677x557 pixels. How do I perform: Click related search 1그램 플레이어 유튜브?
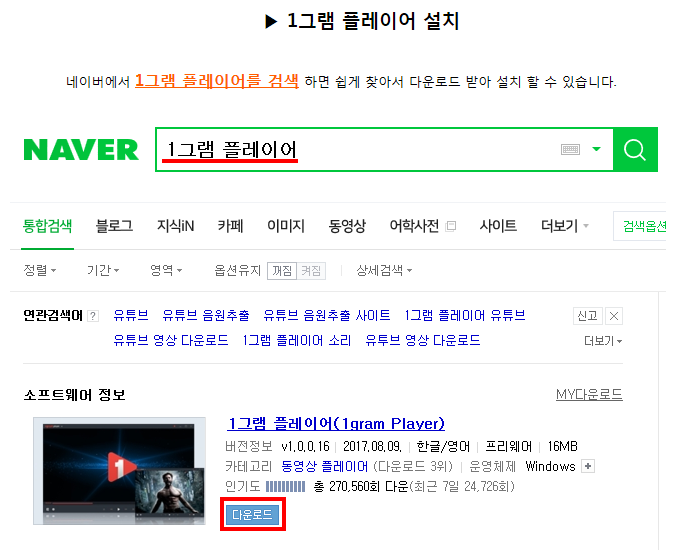pyautogui.click(x=465, y=315)
